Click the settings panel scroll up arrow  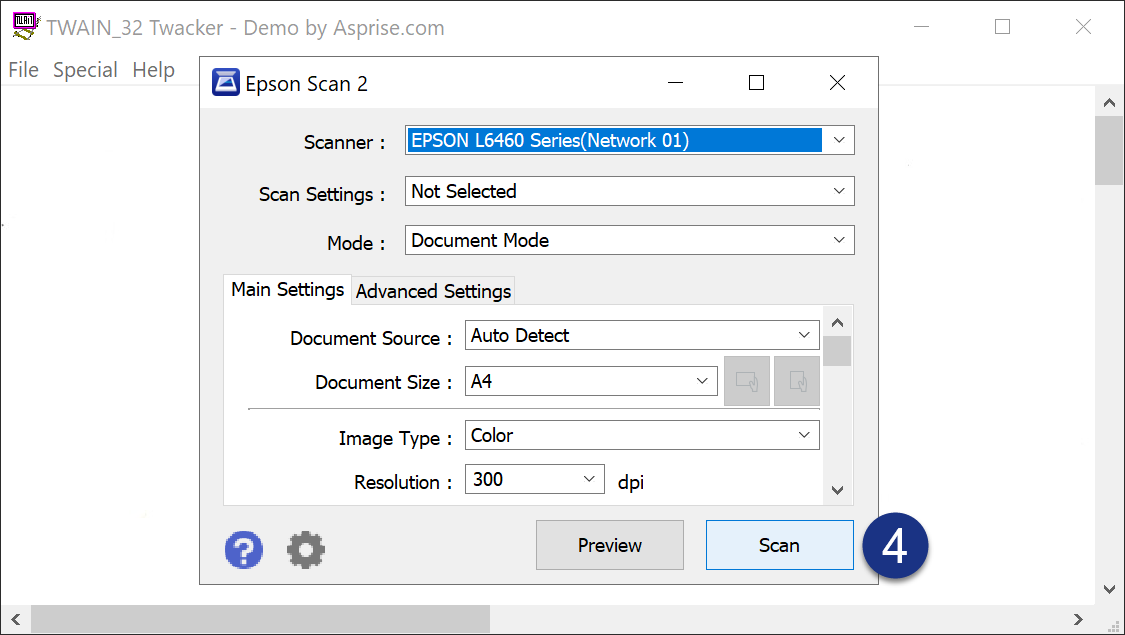click(837, 323)
